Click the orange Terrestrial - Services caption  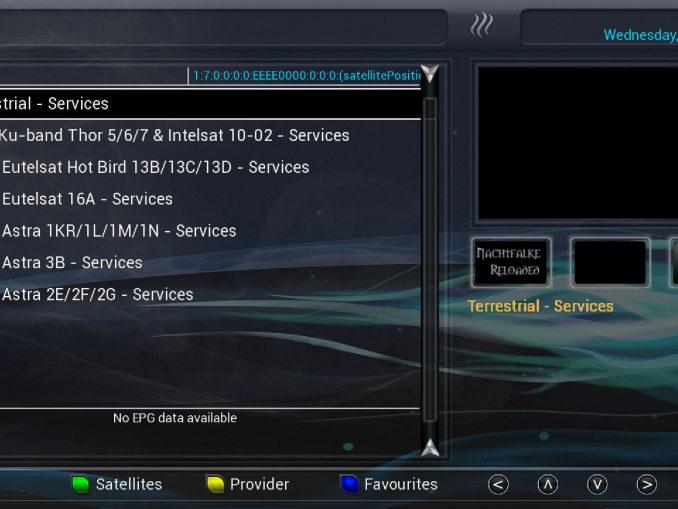(x=540, y=307)
